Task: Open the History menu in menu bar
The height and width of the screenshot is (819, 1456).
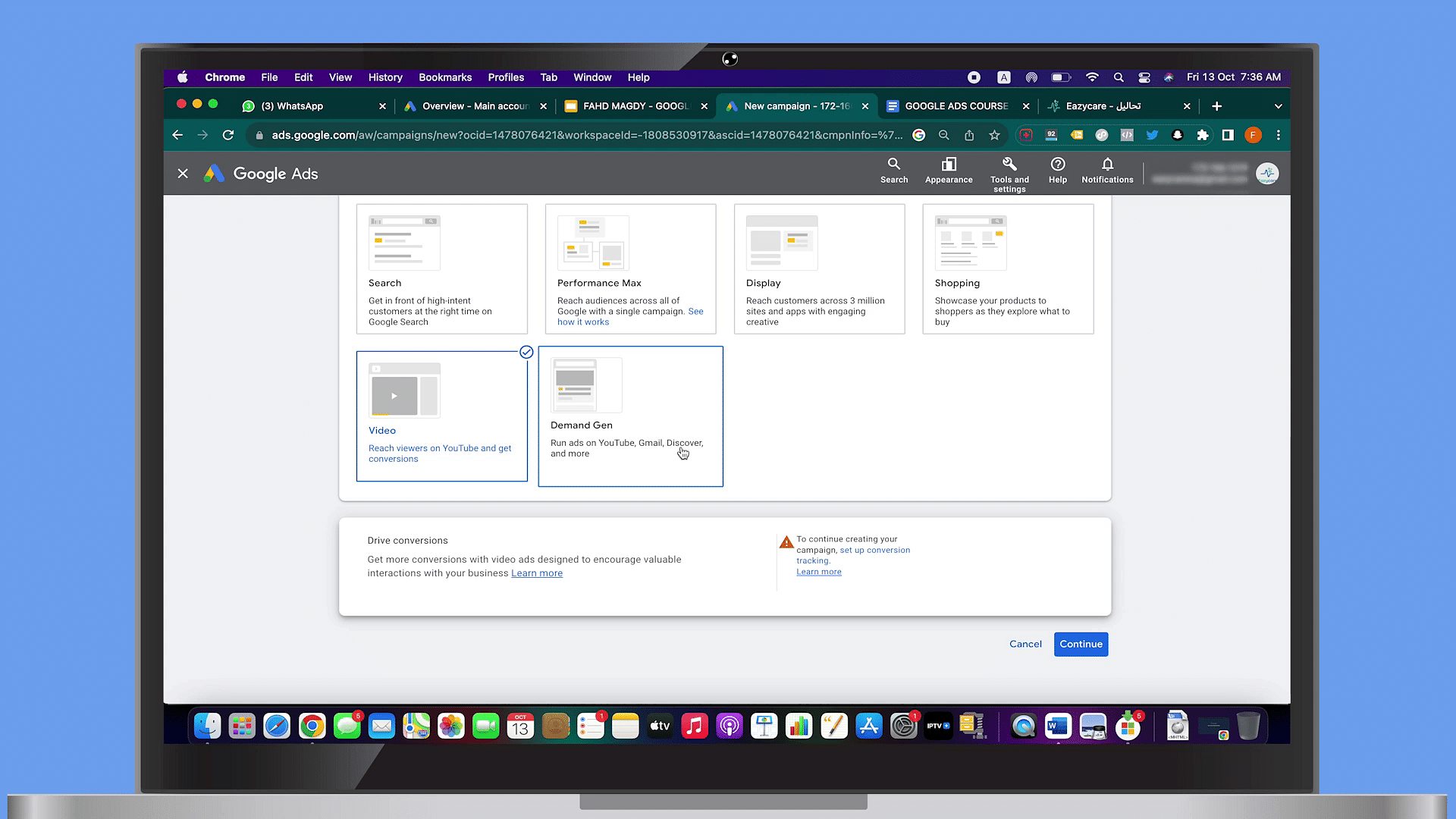Action: tap(385, 77)
